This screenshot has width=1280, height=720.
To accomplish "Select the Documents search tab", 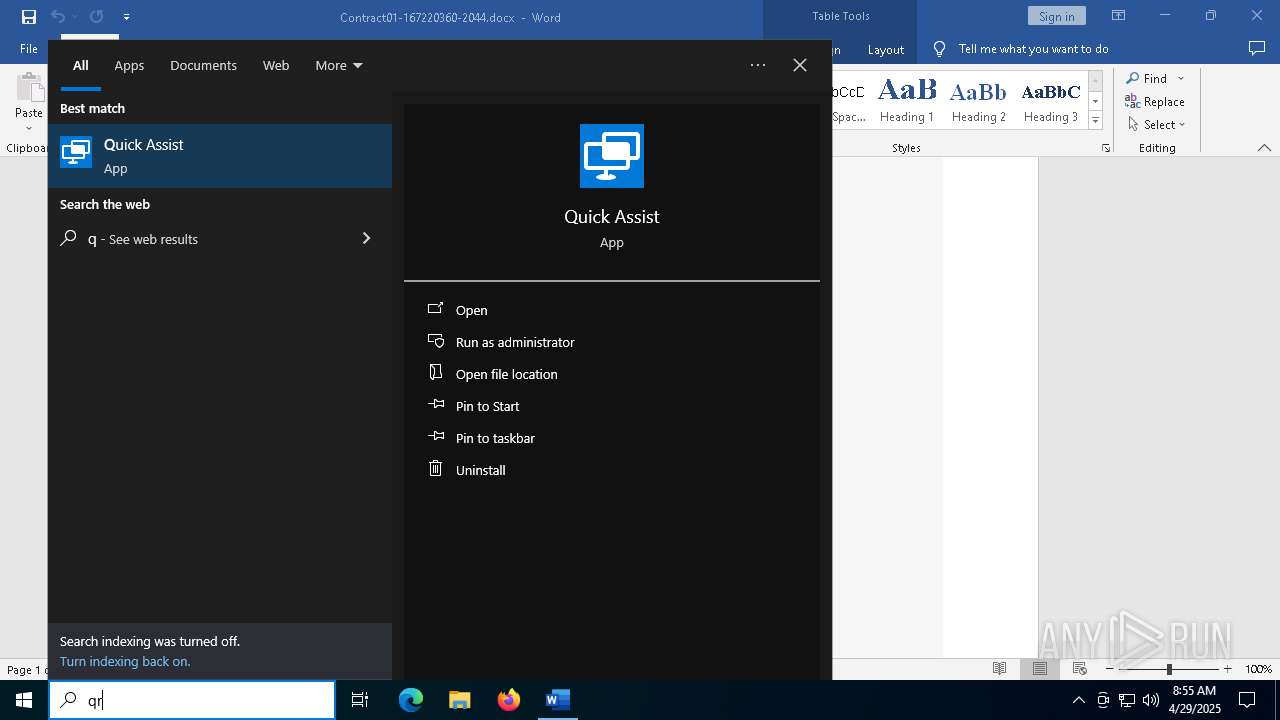I will 203,66.
